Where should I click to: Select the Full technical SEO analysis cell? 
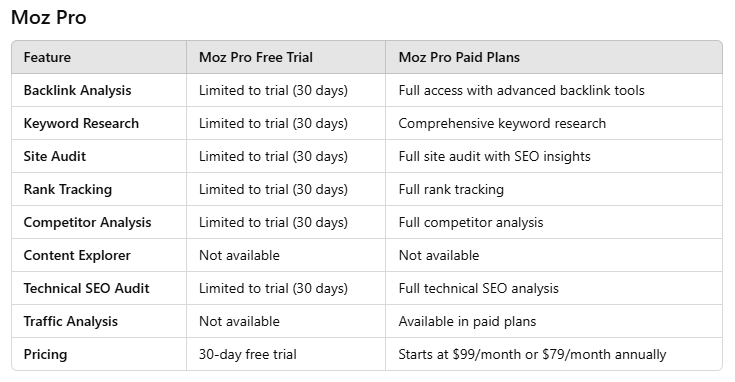click(x=479, y=288)
